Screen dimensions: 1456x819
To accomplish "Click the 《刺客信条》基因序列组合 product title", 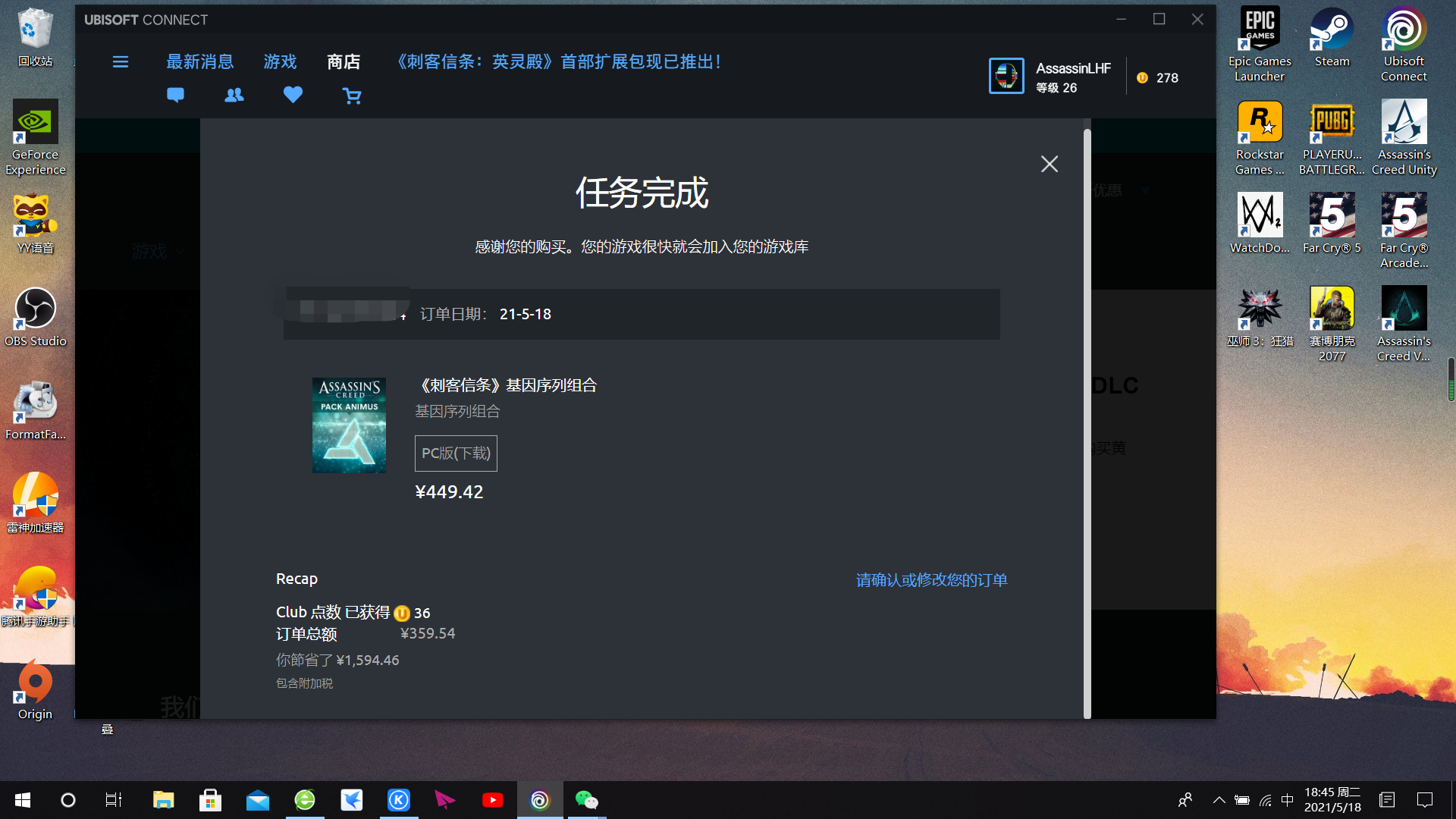I will pos(507,385).
